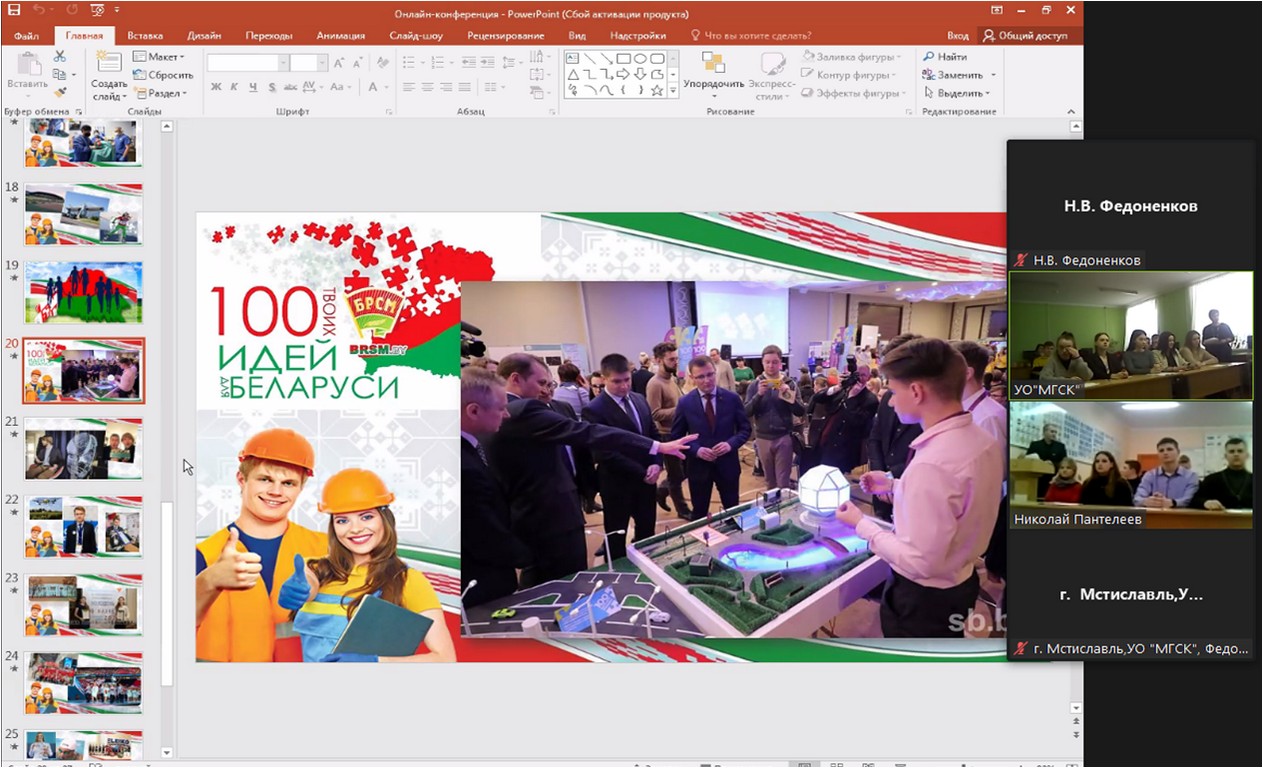
Task: Open the Эффекты фигуры dropdown
Action: (x=853, y=93)
